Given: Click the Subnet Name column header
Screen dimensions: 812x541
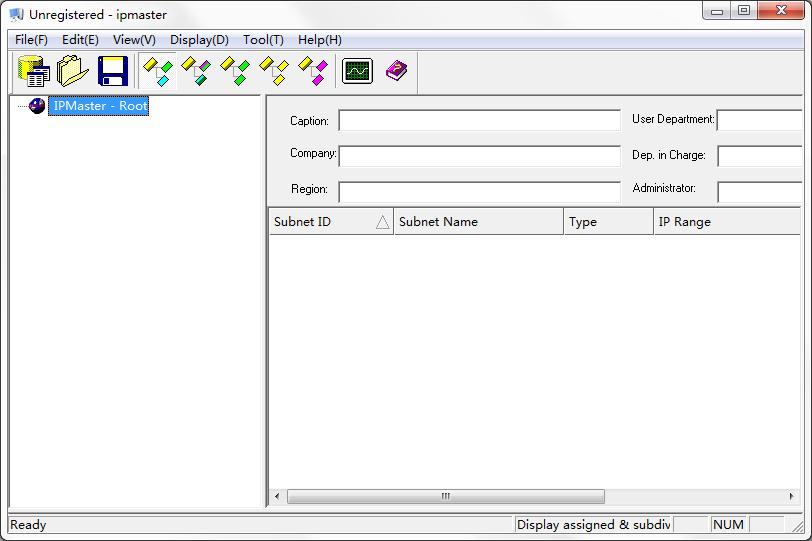Looking at the screenshot, I should click(x=478, y=222).
